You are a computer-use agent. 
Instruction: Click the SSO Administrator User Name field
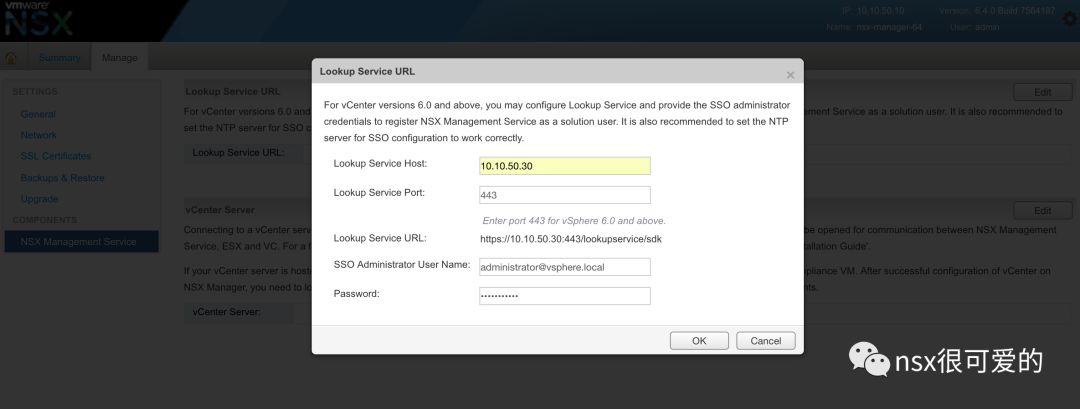(565, 267)
